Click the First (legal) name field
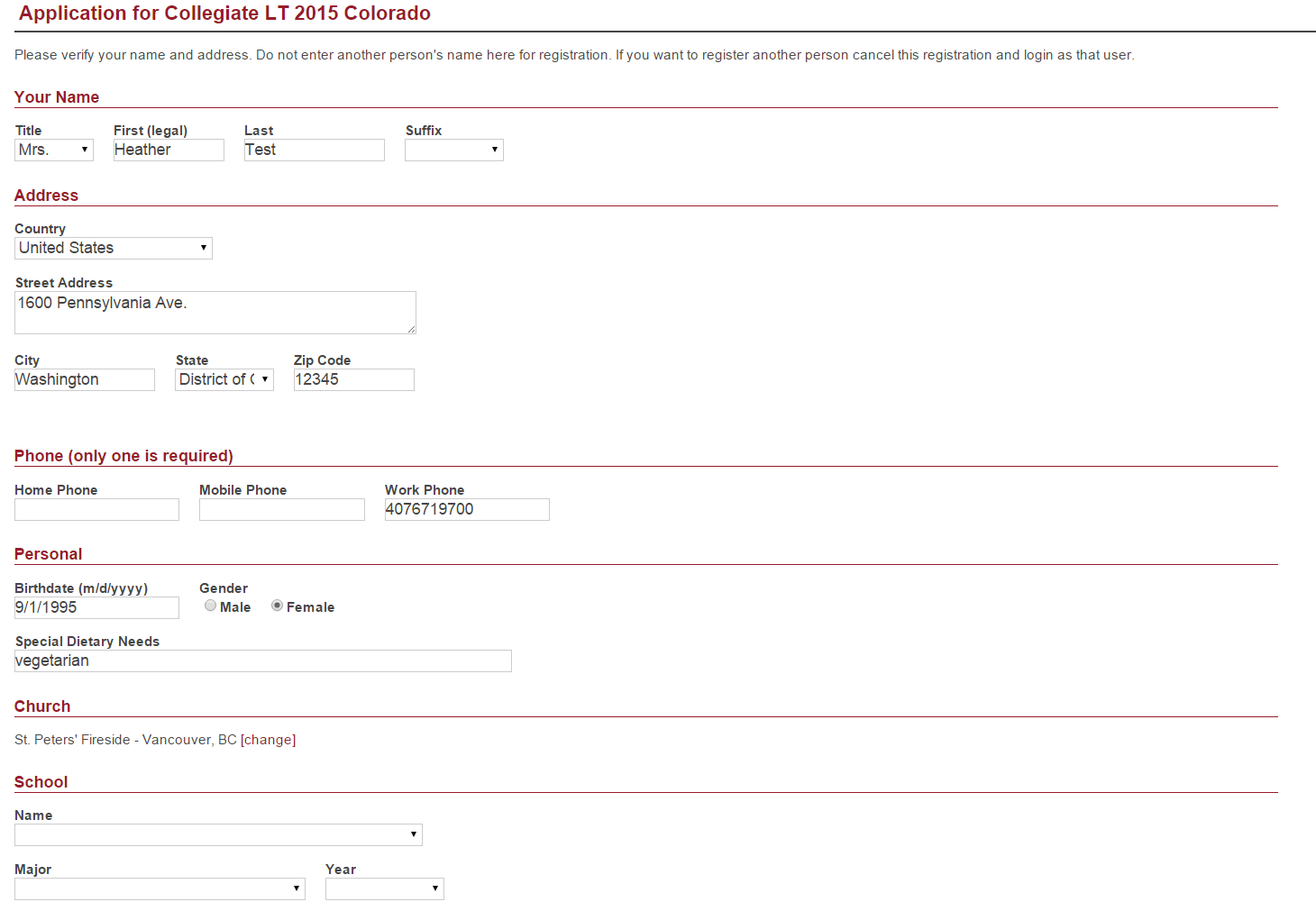The width and height of the screenshot is (1316, 911). [169, 150]
